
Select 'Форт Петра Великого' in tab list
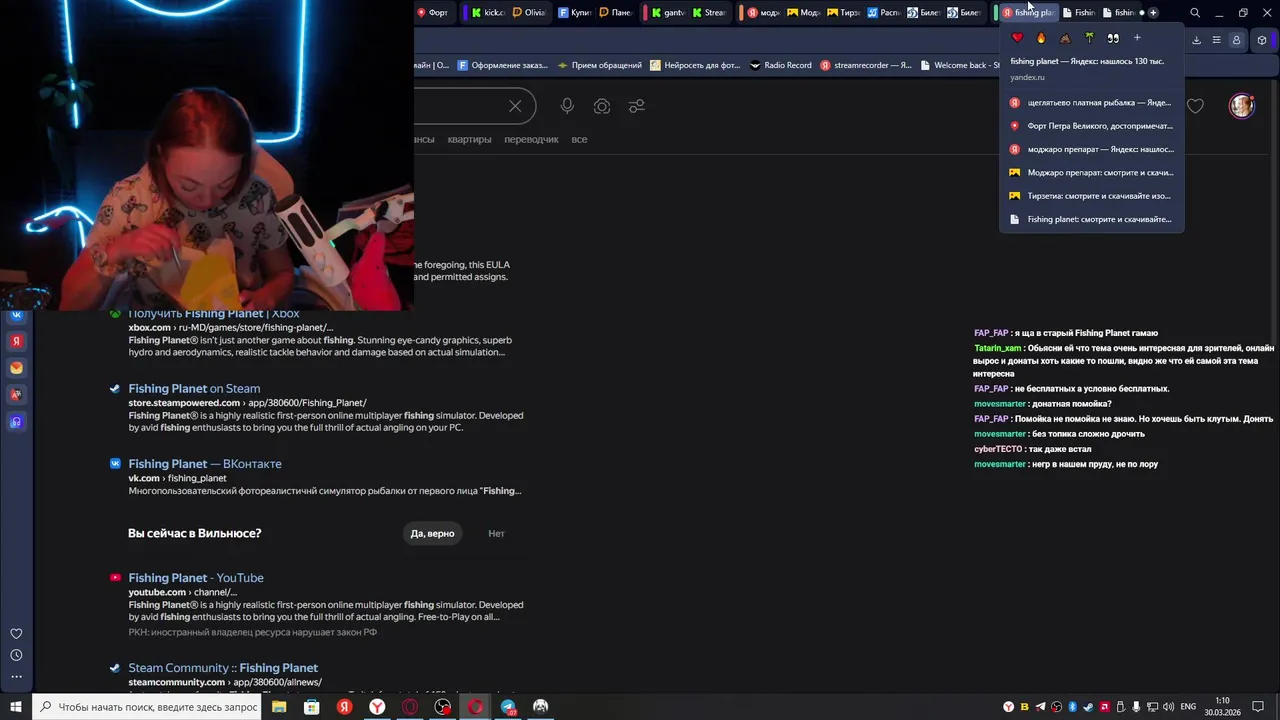pyautogui.click(x=1091, y=126)
